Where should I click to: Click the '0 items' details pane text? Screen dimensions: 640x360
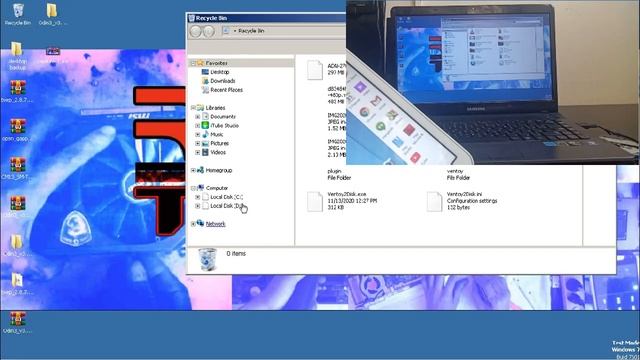[x=236, y=254]
